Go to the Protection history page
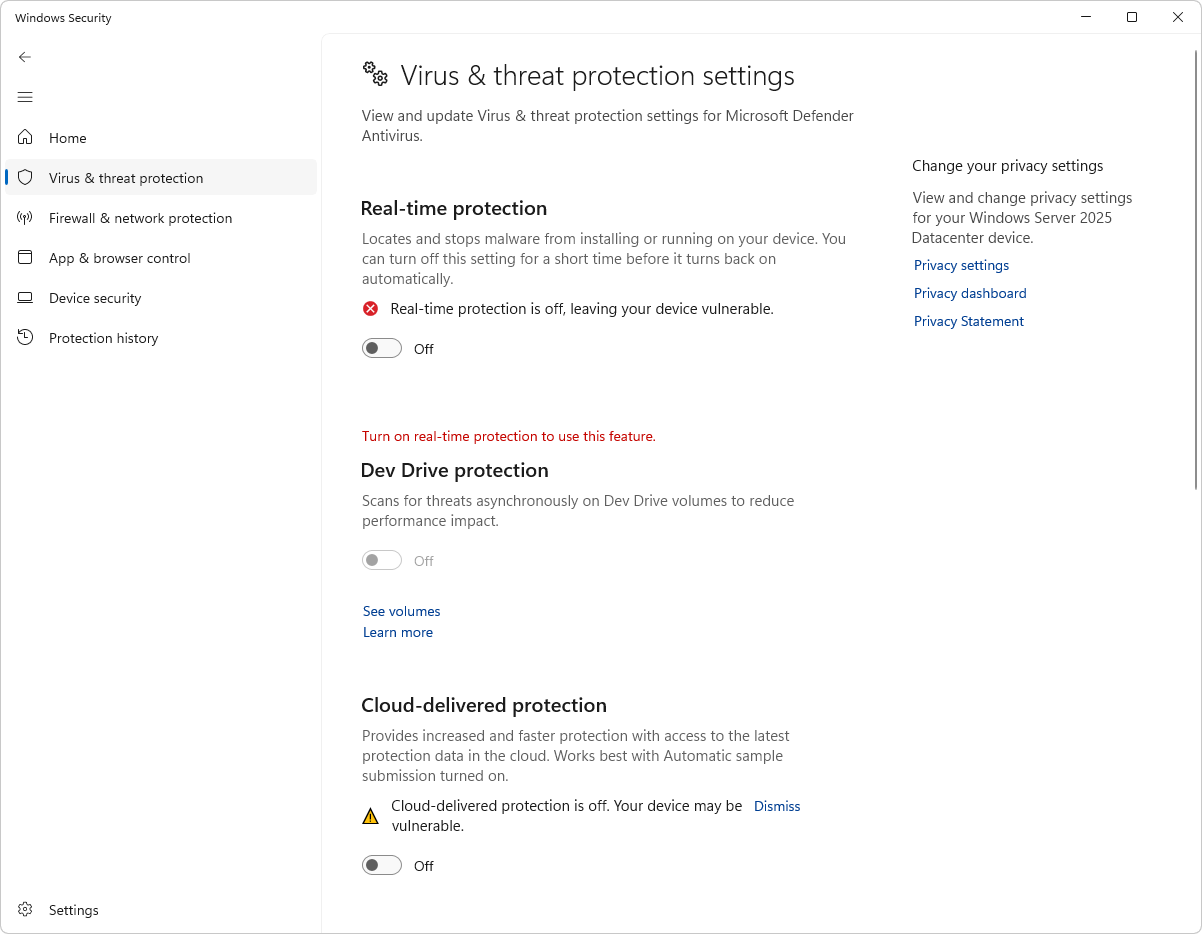 click(103, 338)
